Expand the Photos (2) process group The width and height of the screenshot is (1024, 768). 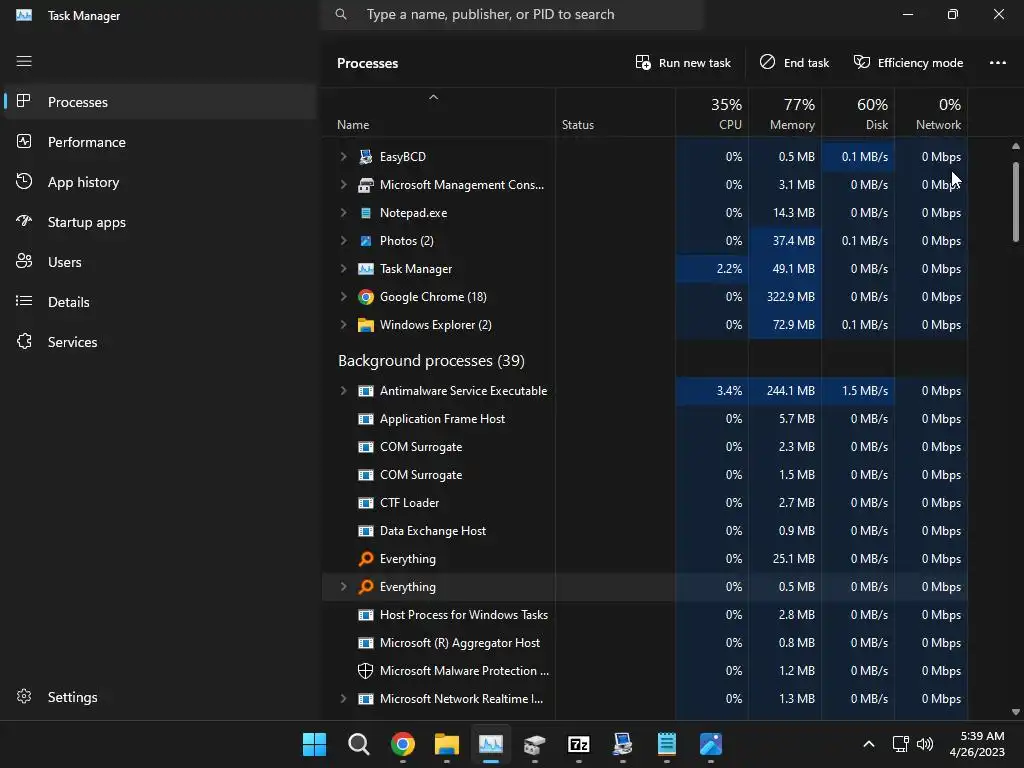[x=344, y=241]
